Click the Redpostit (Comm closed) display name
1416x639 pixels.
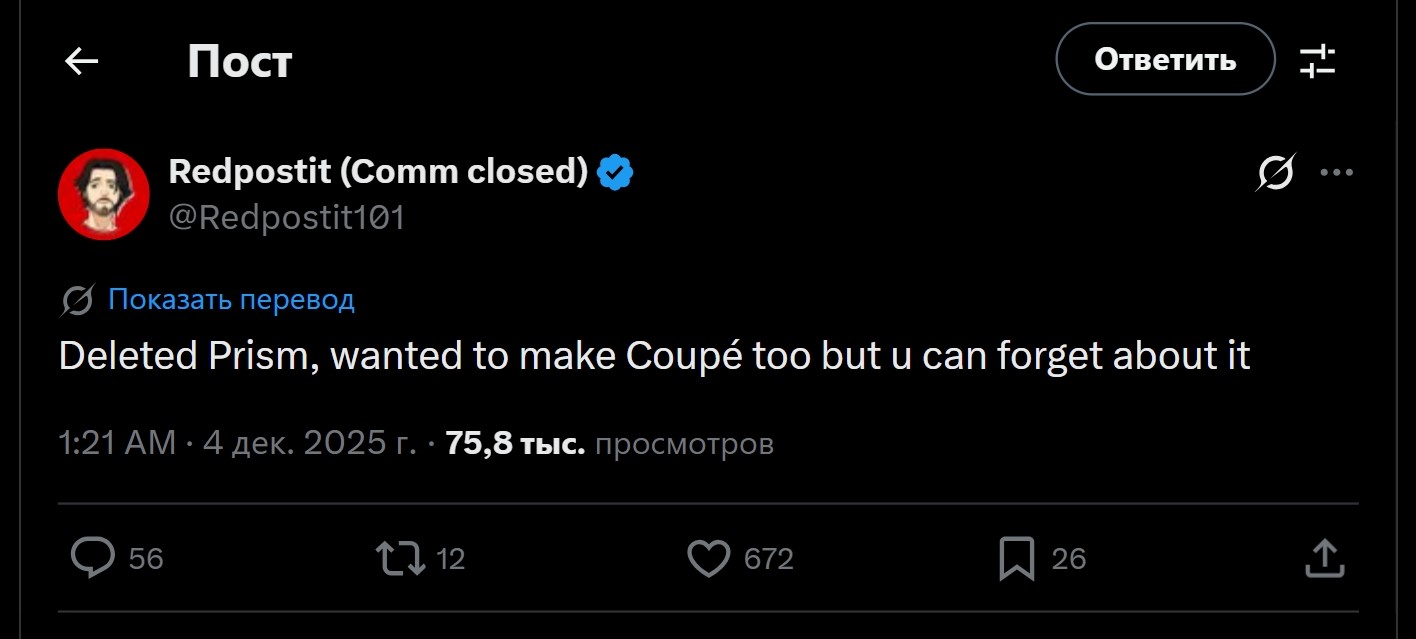point(378,172)
